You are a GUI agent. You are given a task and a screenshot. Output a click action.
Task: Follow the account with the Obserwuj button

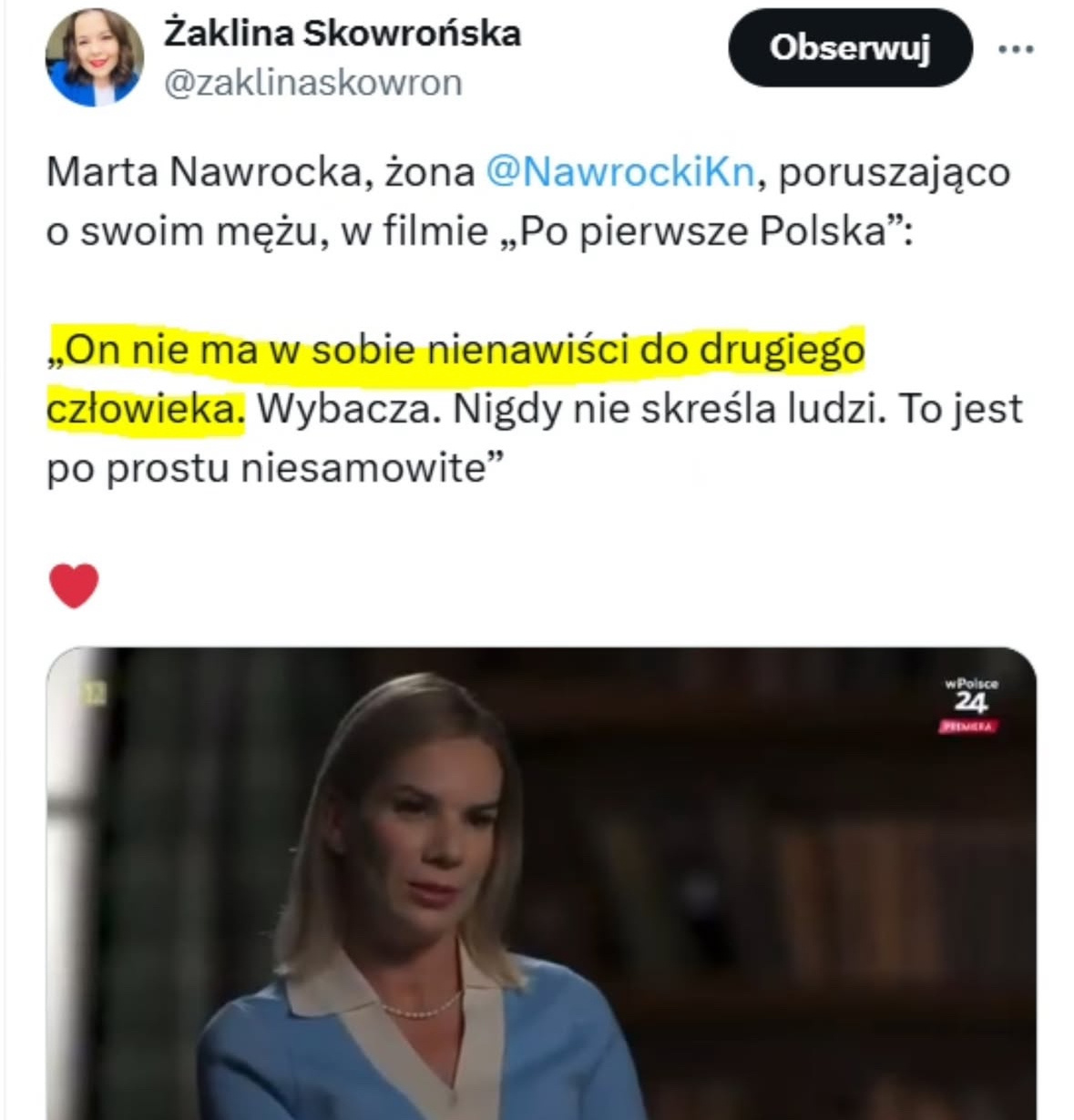pyautogui.click(x=850, y=48)
